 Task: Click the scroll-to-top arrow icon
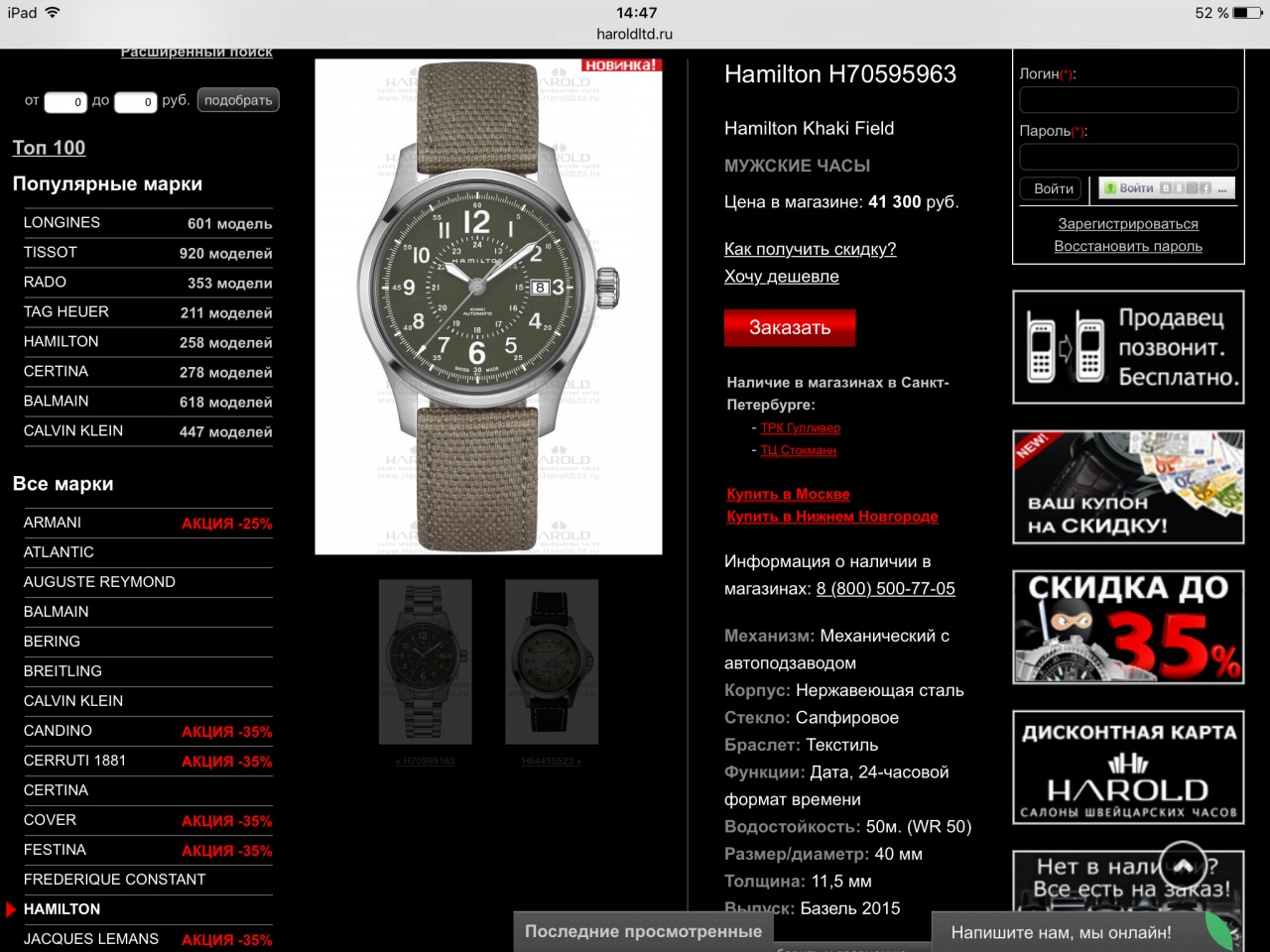pyautogui.click(x=1183, y=866)
